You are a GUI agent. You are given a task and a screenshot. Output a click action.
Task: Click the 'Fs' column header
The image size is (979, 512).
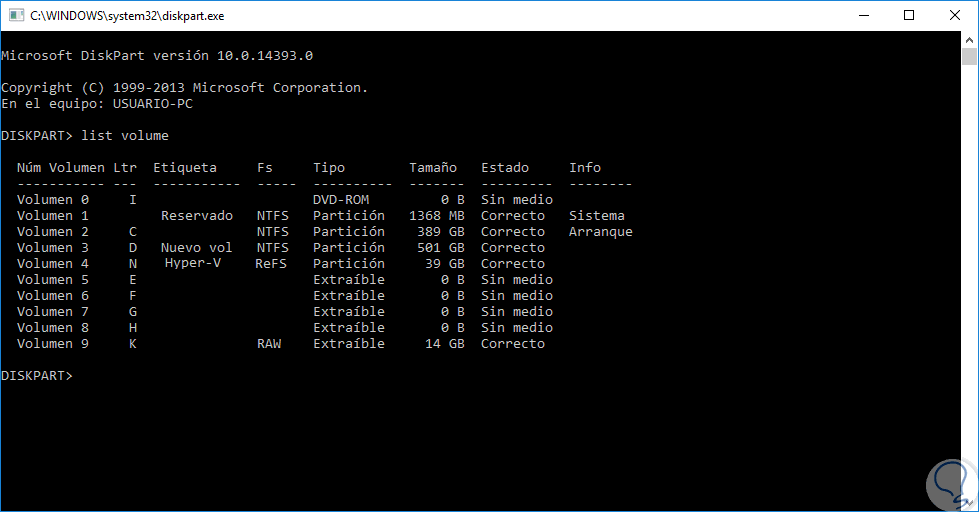tap(265, 167)
